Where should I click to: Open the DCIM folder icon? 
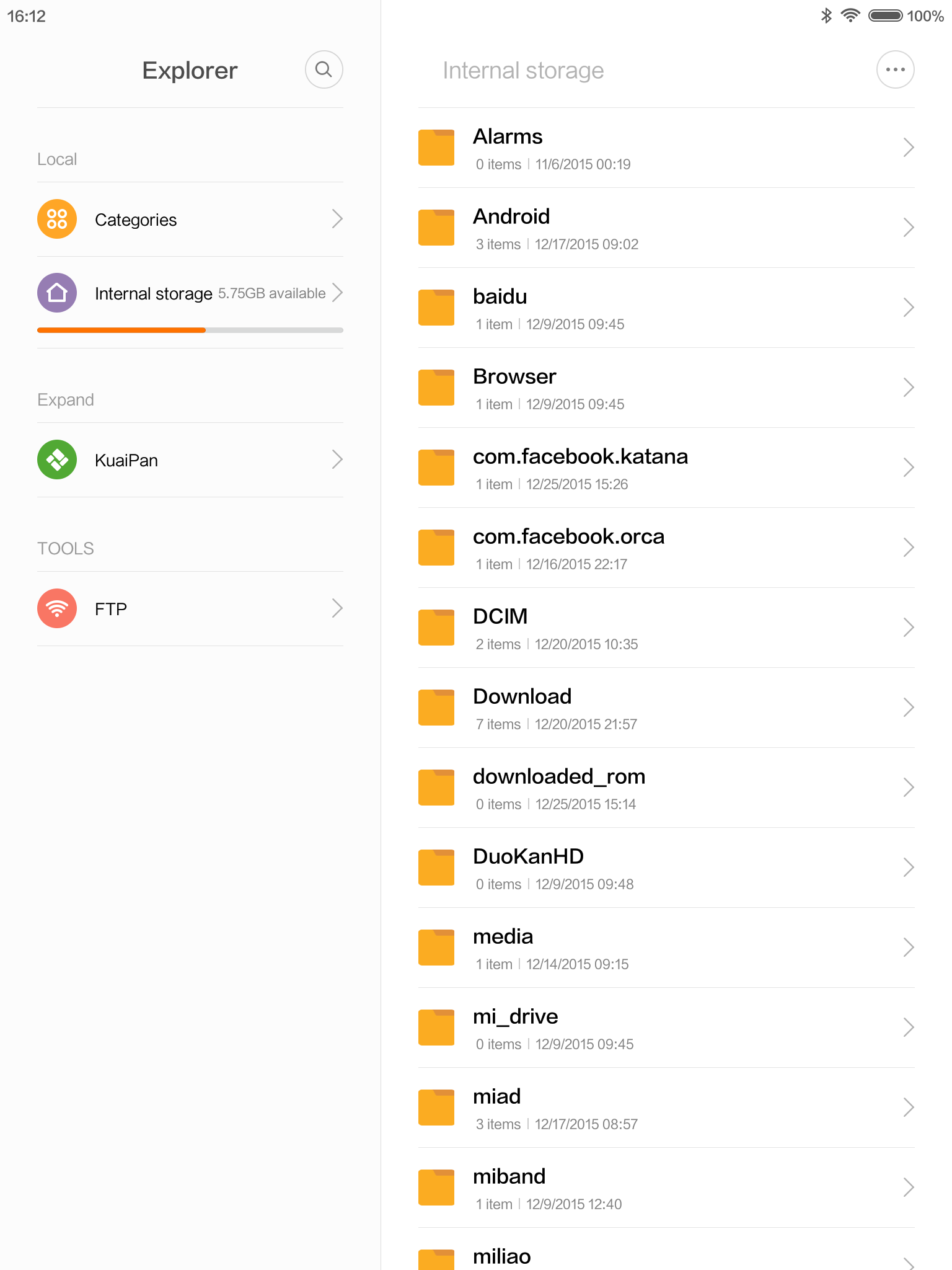point(436,628)
